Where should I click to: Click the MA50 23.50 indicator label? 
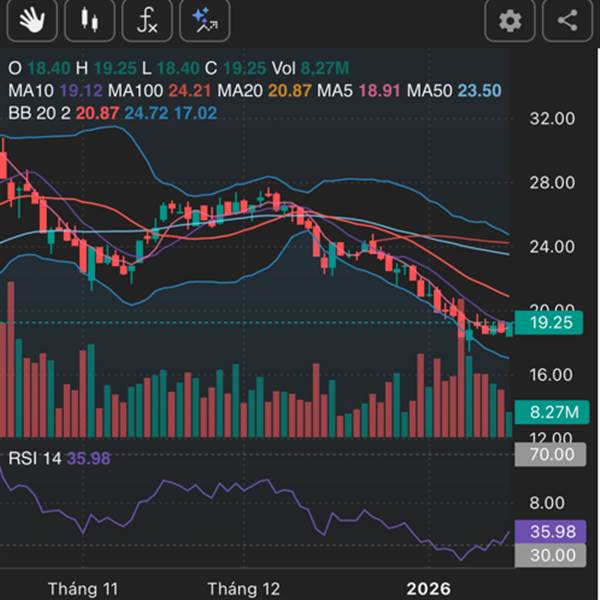[x=454, y=91]
